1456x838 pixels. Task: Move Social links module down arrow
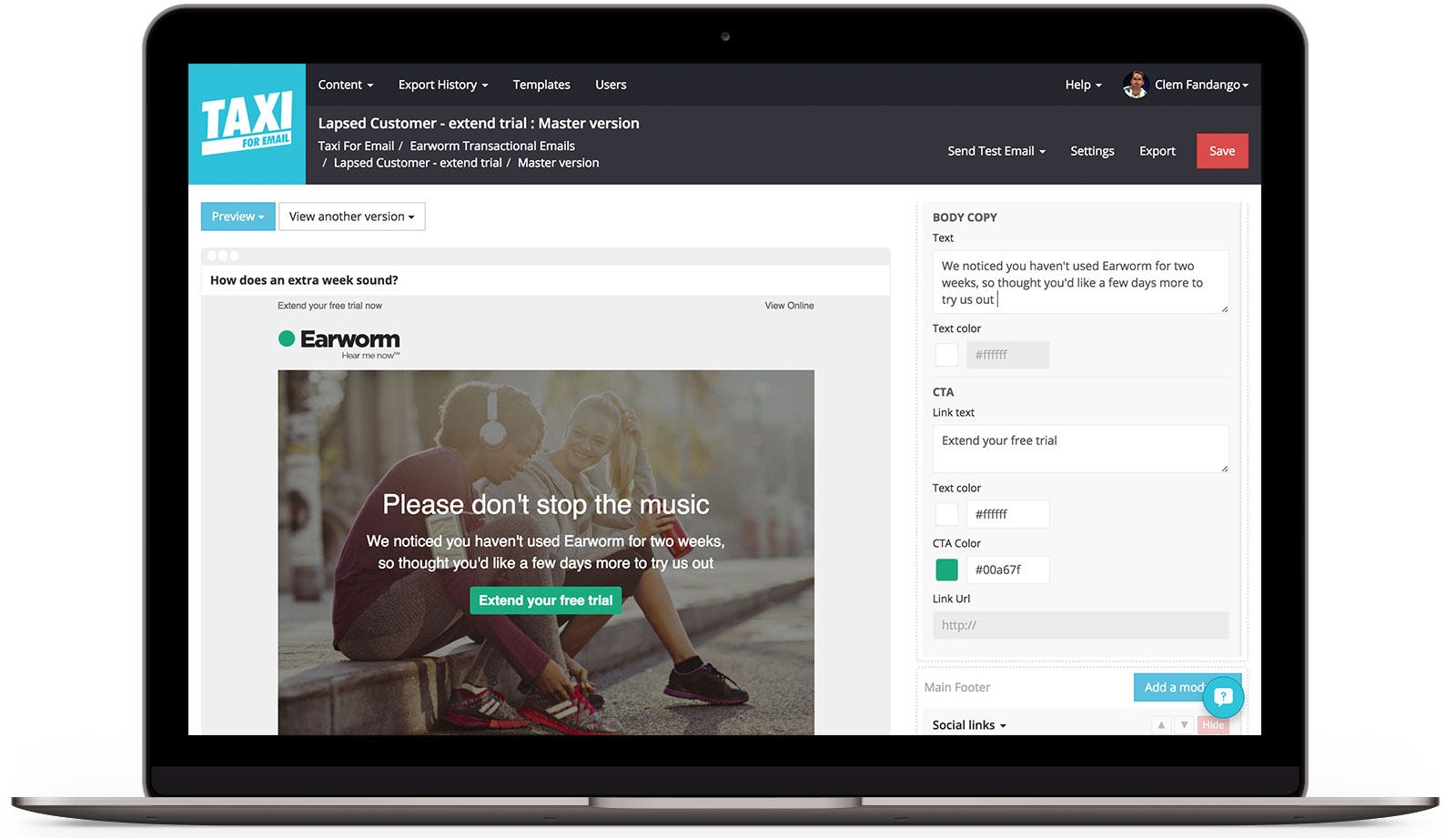[1184, 725]
